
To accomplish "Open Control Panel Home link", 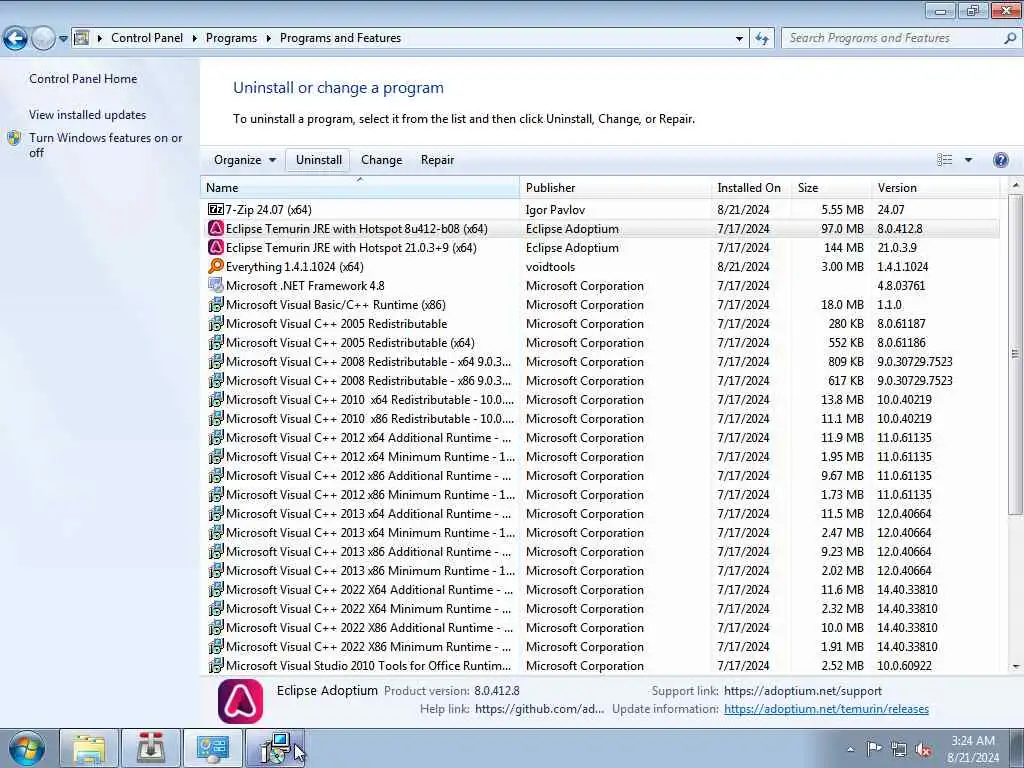I will click(x=83, y=79).
